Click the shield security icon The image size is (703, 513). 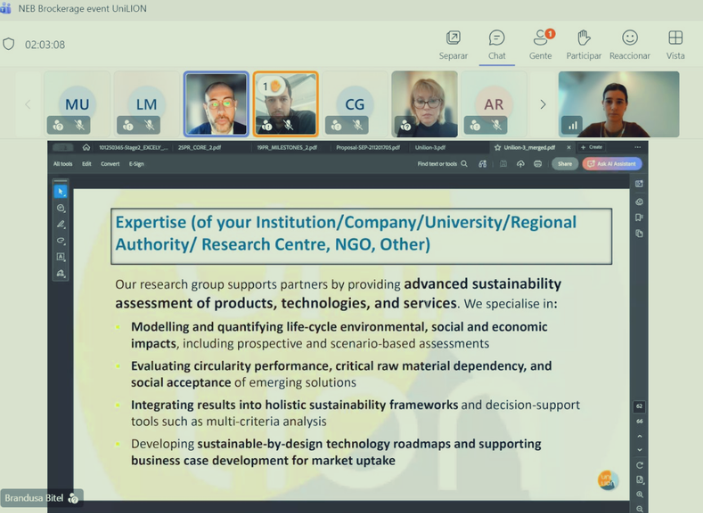[x=9, y=44]
